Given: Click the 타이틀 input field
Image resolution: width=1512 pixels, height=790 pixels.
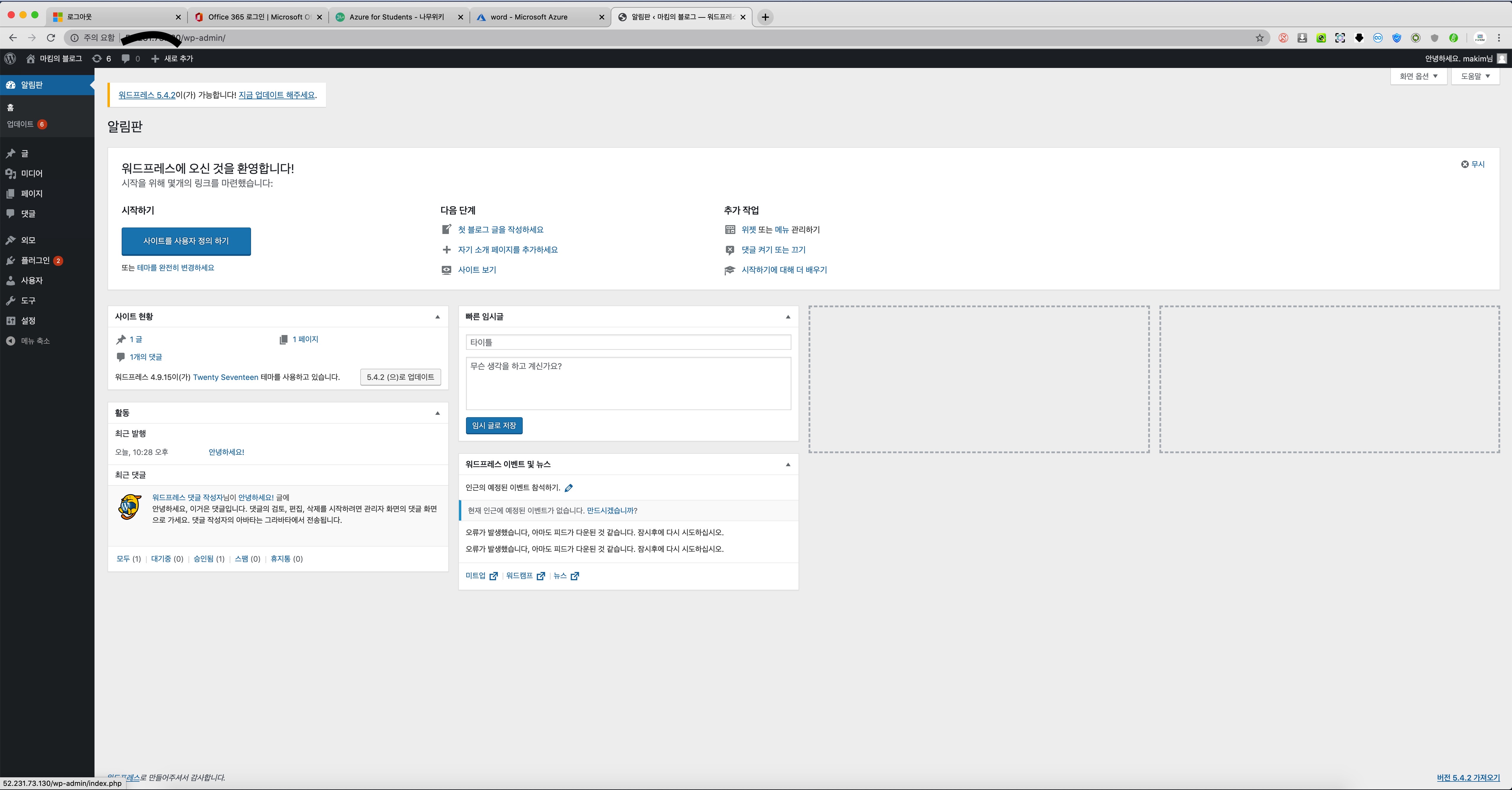Looking at the screenshot, I should 628,342.
